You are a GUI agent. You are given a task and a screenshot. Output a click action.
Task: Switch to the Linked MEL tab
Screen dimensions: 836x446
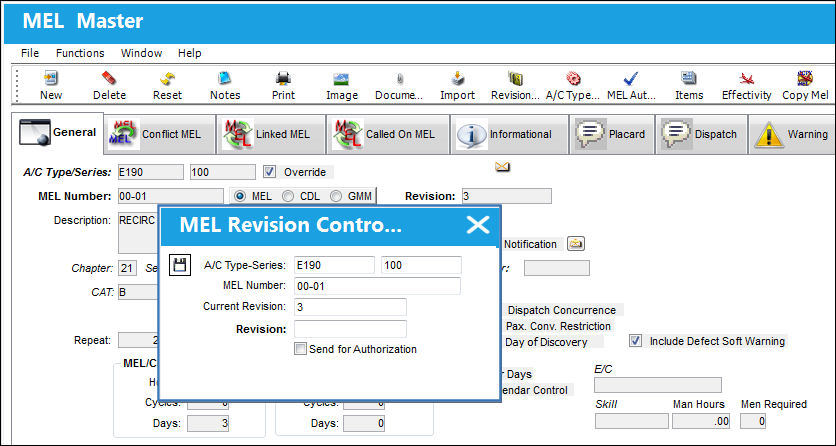click(x=271, y=134)
